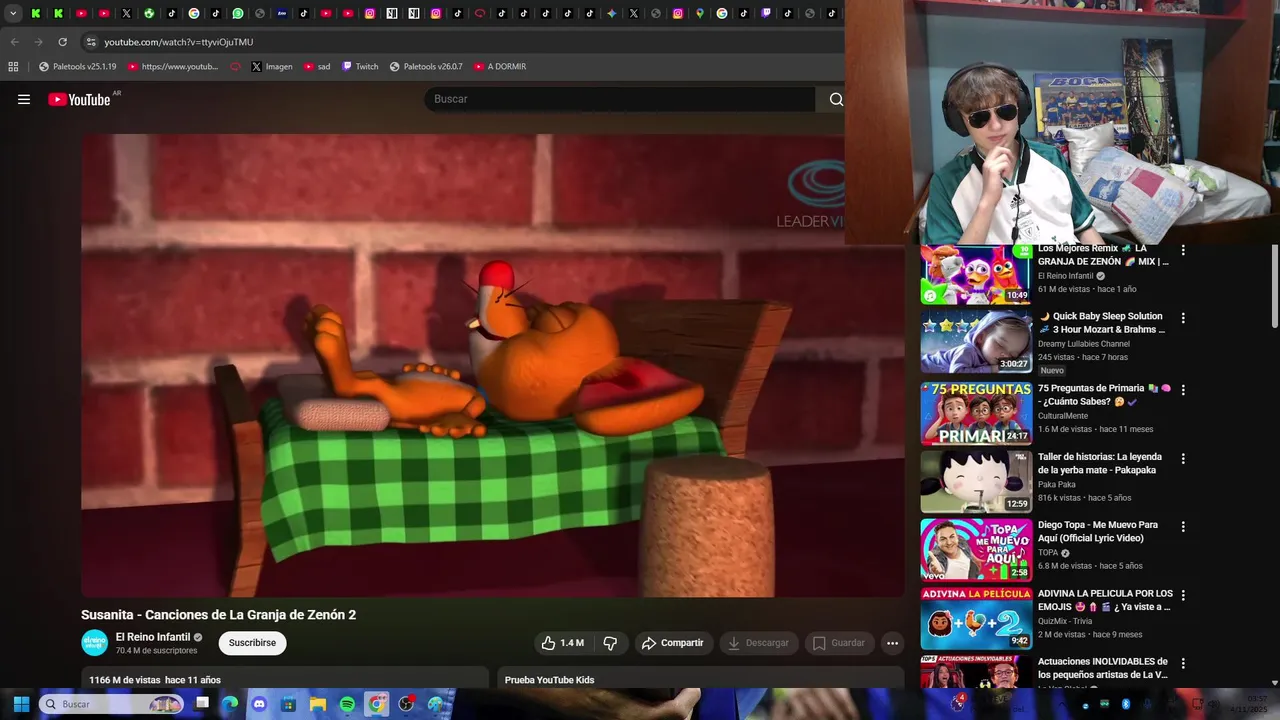Image resolution: width=1280 pixels, height=720 pixels.
Task: Open the https://www.youtub... bookmark
Action: tap(173, 66)
